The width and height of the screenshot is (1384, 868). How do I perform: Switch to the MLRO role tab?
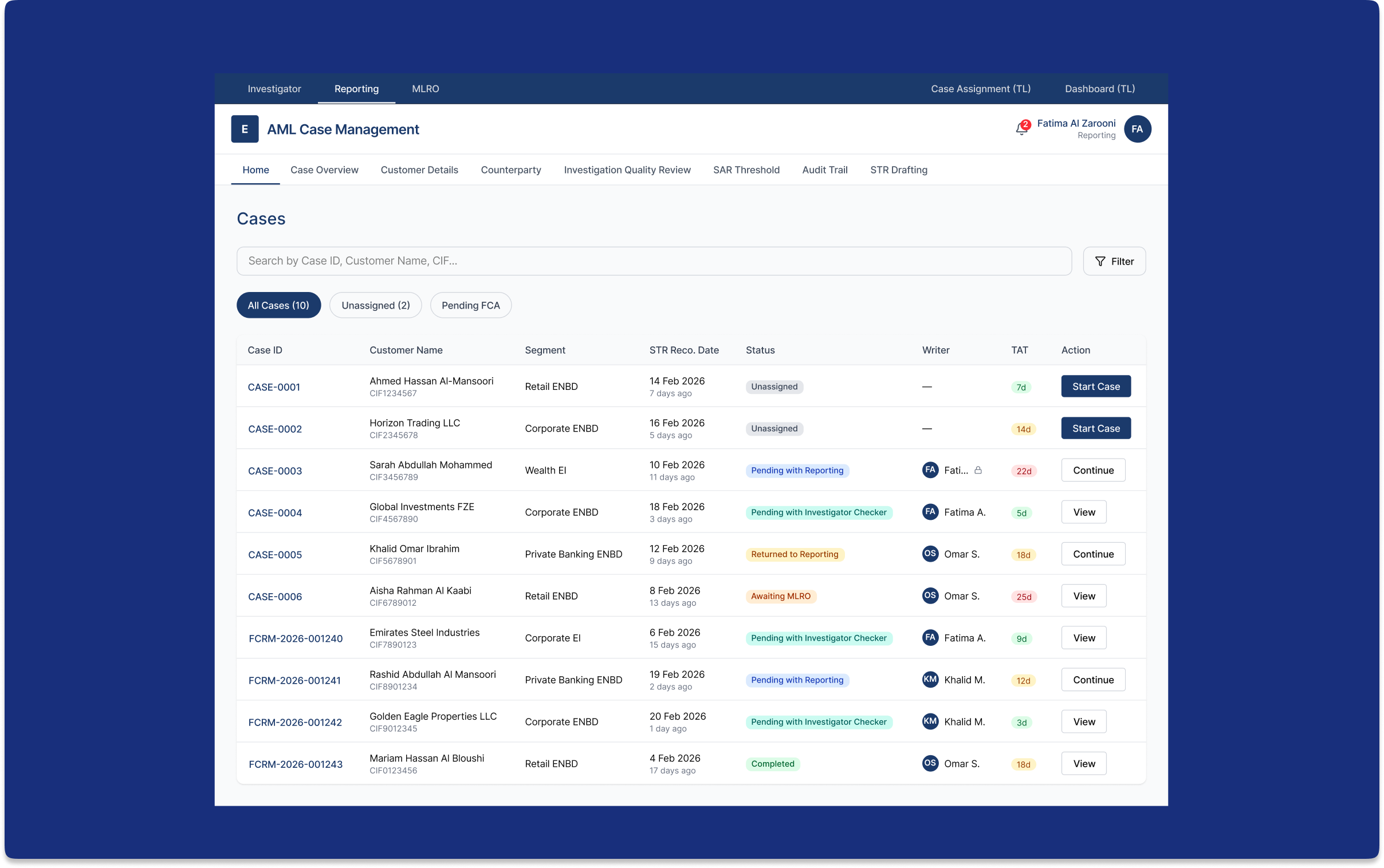pyautogui.click(x=425, y=88)
